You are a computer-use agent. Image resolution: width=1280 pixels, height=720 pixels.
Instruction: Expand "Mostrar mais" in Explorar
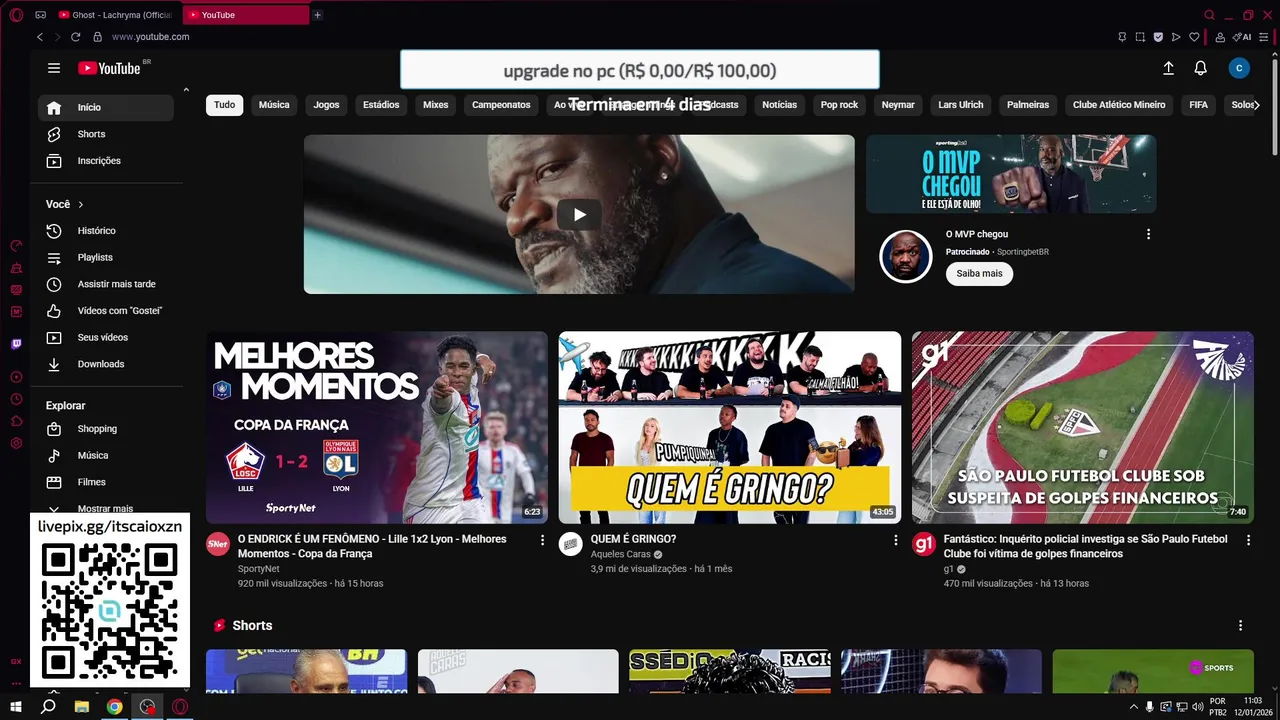[x=106, y=508]
